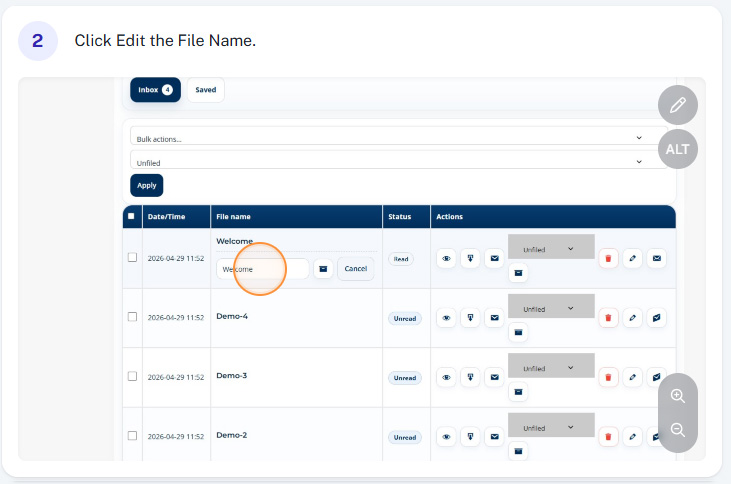
Task: Rename Demo-3 using its pencil icon
Action: 633,377
